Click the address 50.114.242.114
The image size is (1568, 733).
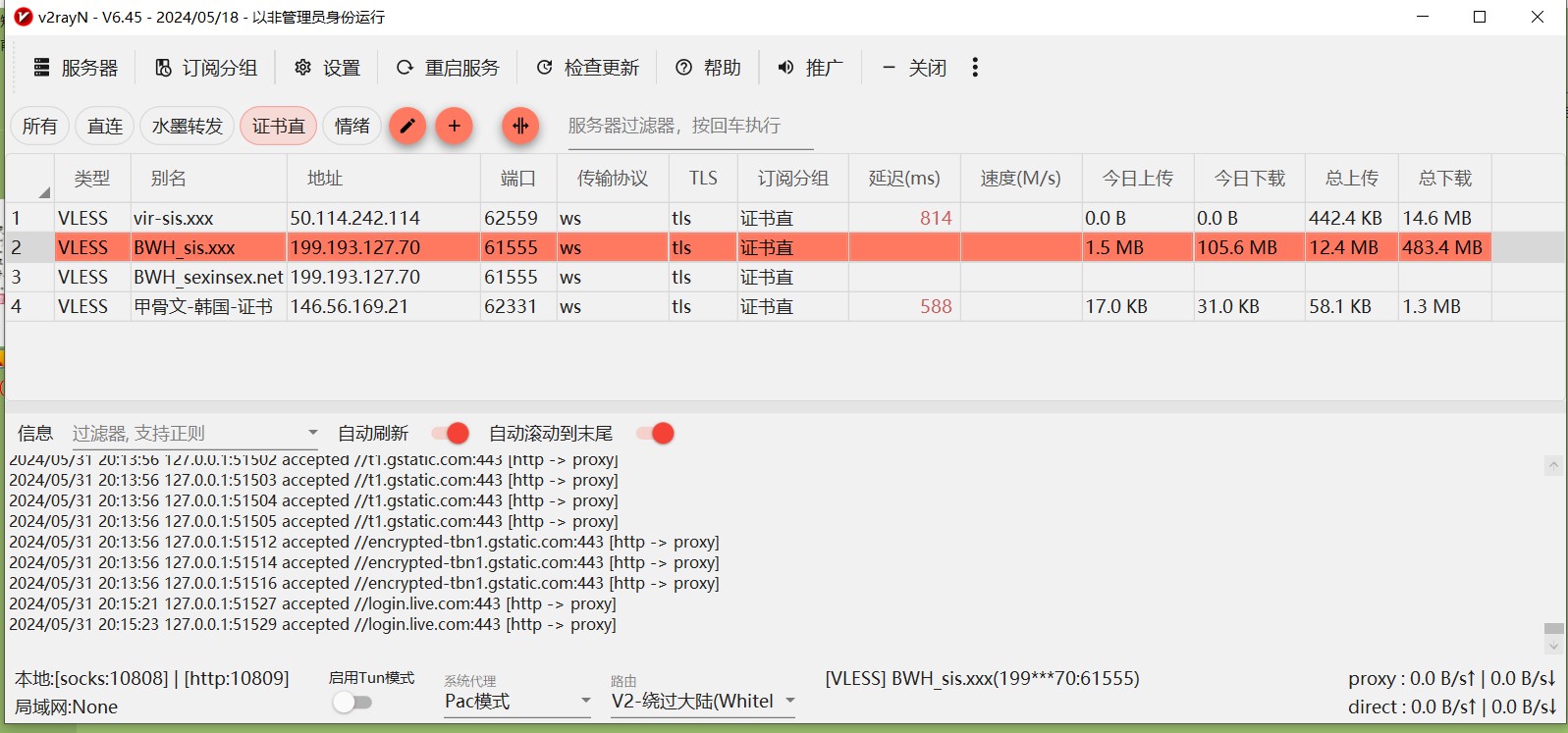(354, 218)
